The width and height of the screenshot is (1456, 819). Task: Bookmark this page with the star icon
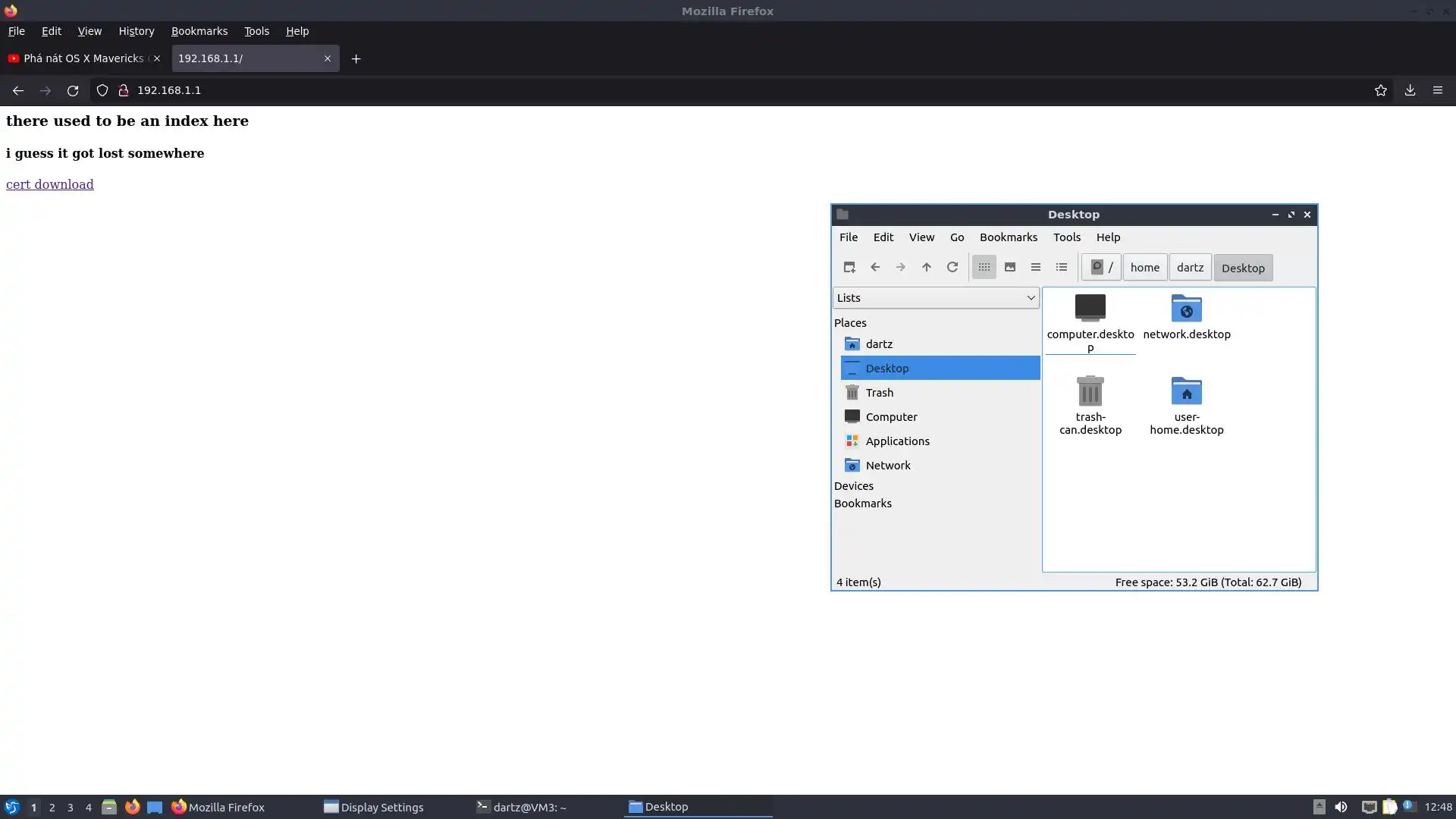point(1380,90)
